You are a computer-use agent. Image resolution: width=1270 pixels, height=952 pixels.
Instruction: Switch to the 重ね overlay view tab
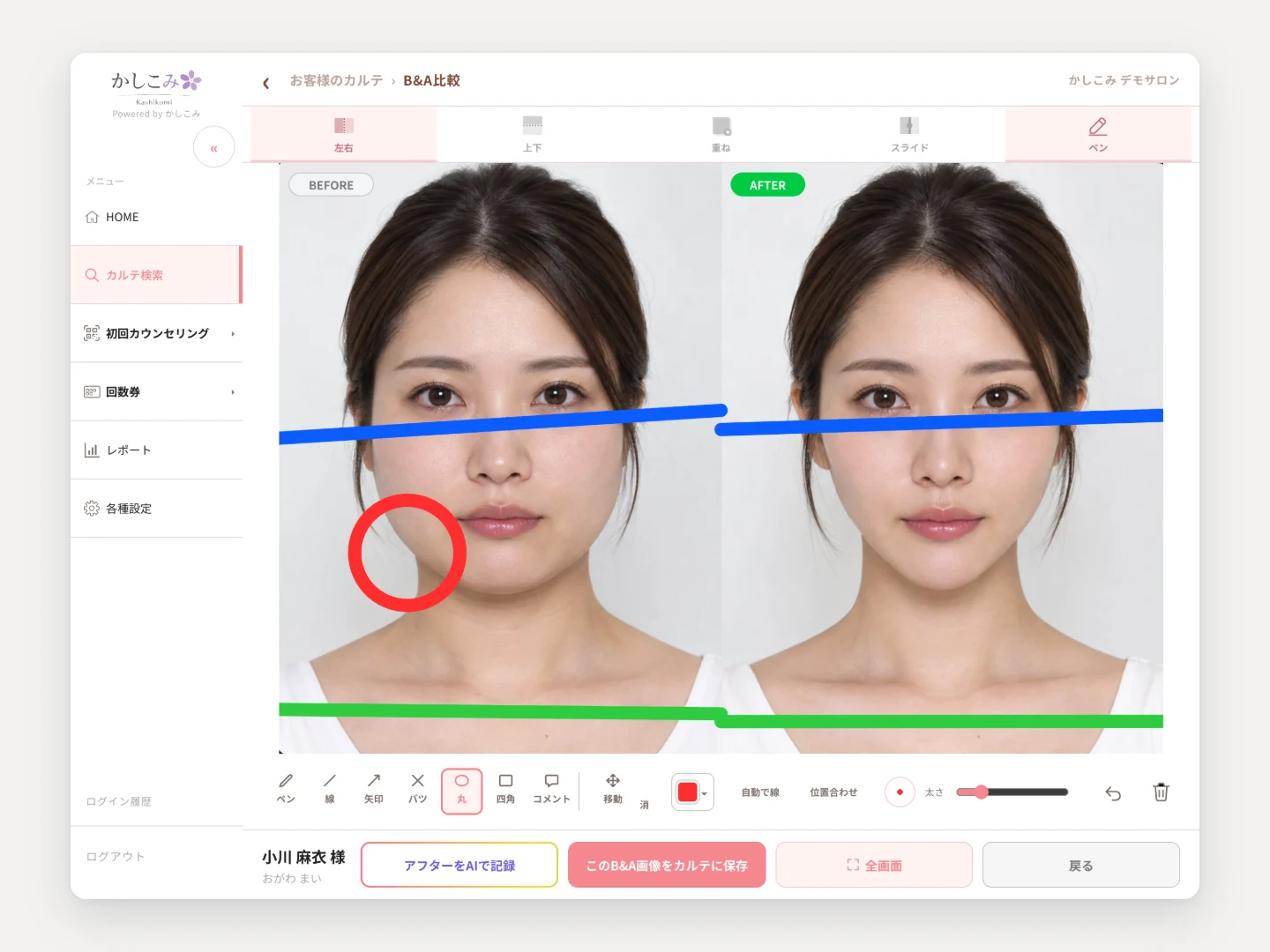(721, 134)
